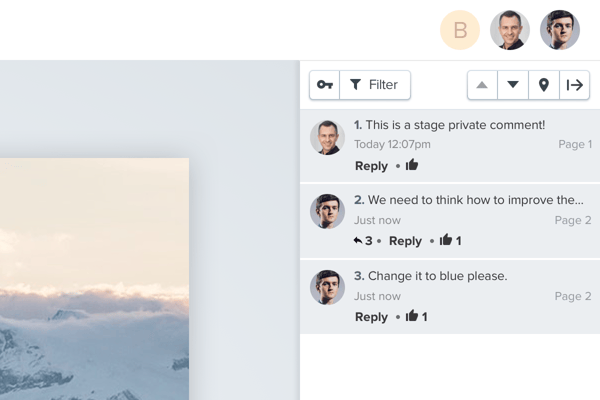This screenshot has height=400, width=600.
Task: Click the location pin icon
Action: pyautogui.click(x=544, y=85)
